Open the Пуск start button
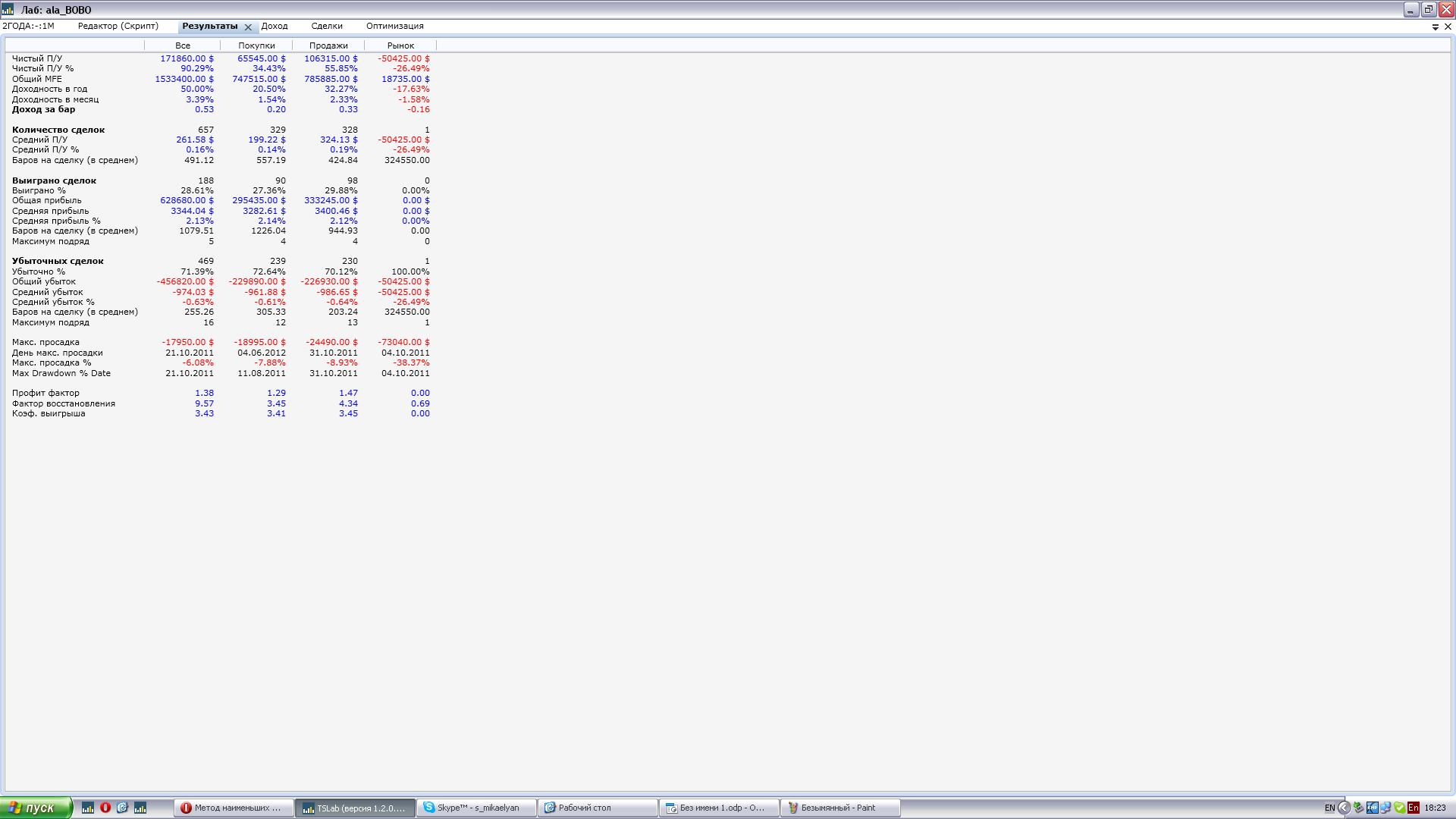Image resolution: width=1456 pixels, height=819 pixels. 36,808
